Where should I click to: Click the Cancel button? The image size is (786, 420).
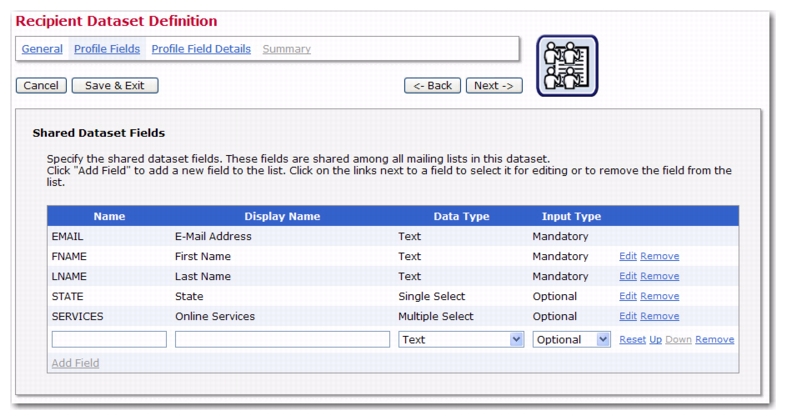click(41, 86)
